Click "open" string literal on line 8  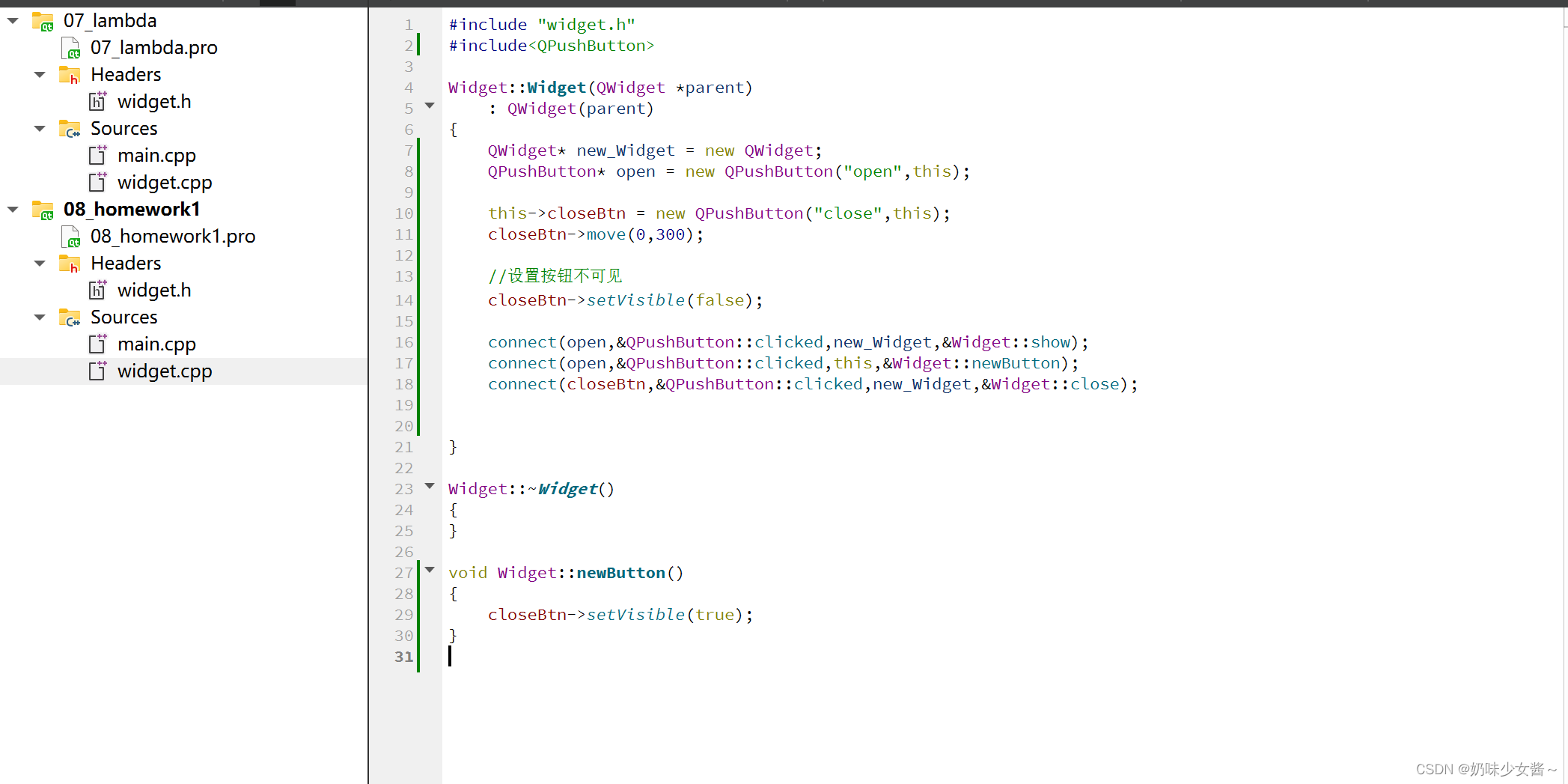click(873, 171)
